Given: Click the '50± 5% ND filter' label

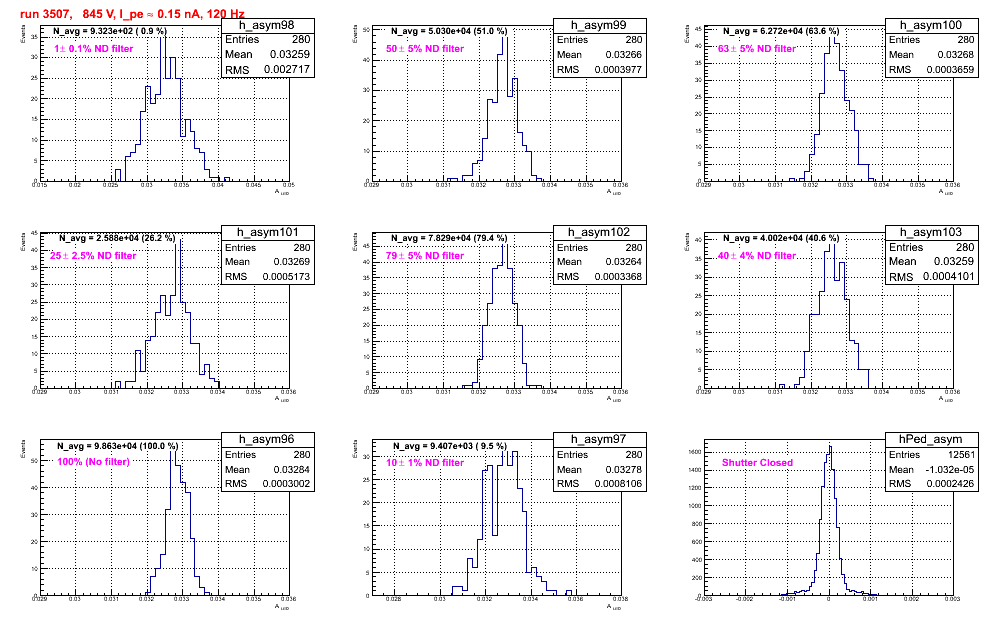Looking at the screenshot, I should pos(425,49).
